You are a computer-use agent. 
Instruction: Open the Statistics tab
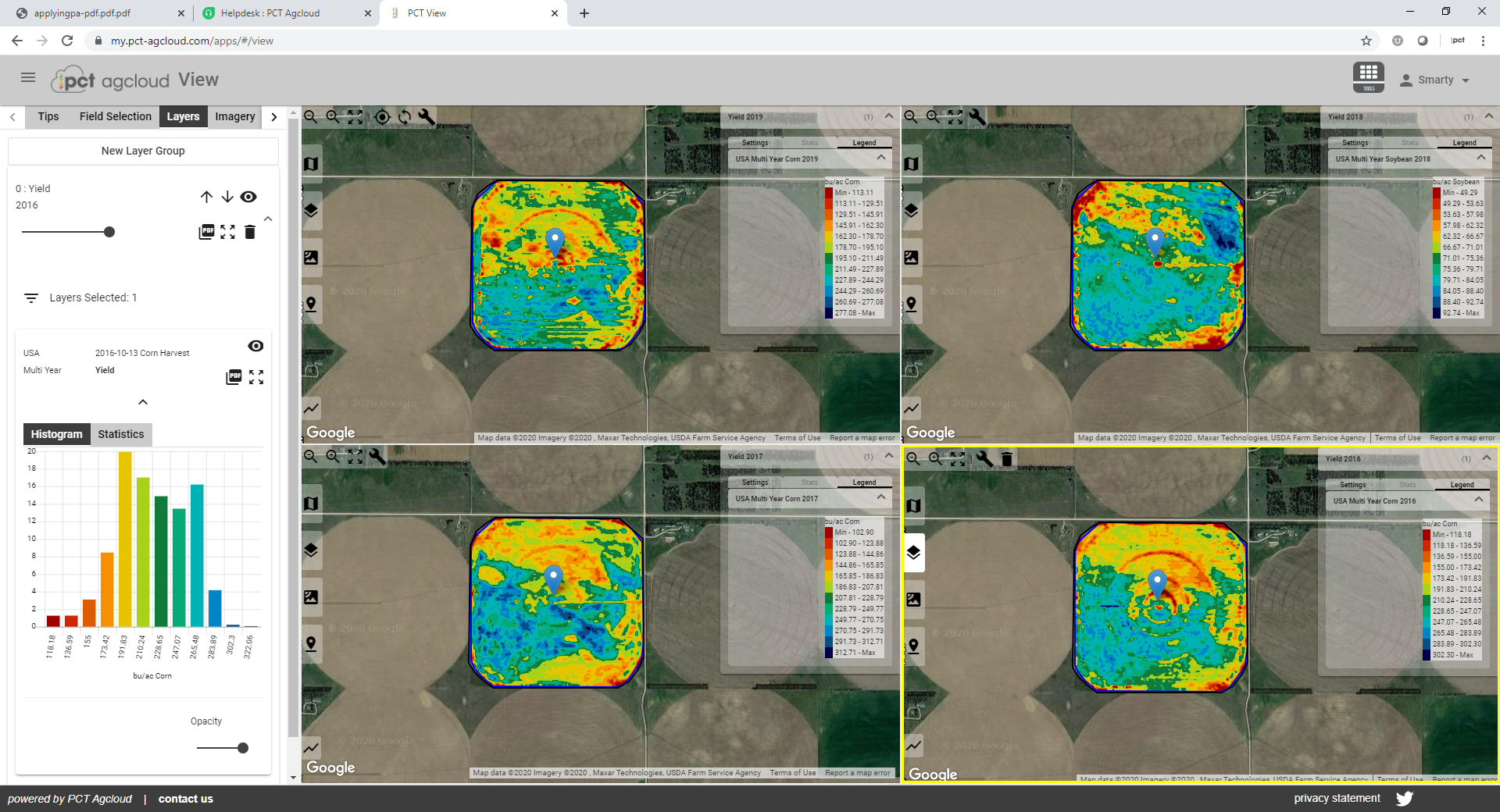pos(121,434)
